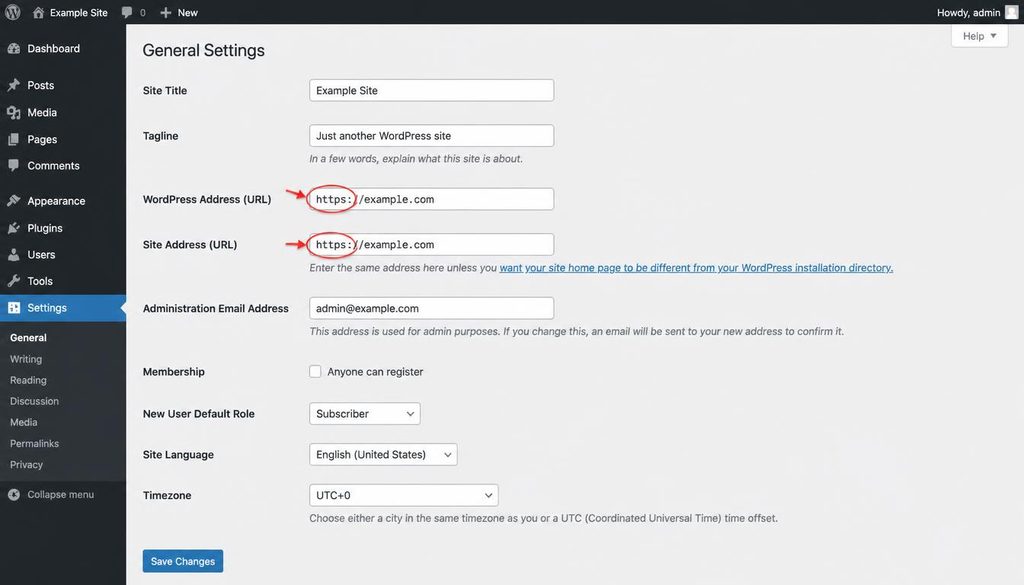Focus the Tagline field
1024x585 pixels.
[432, 136]
